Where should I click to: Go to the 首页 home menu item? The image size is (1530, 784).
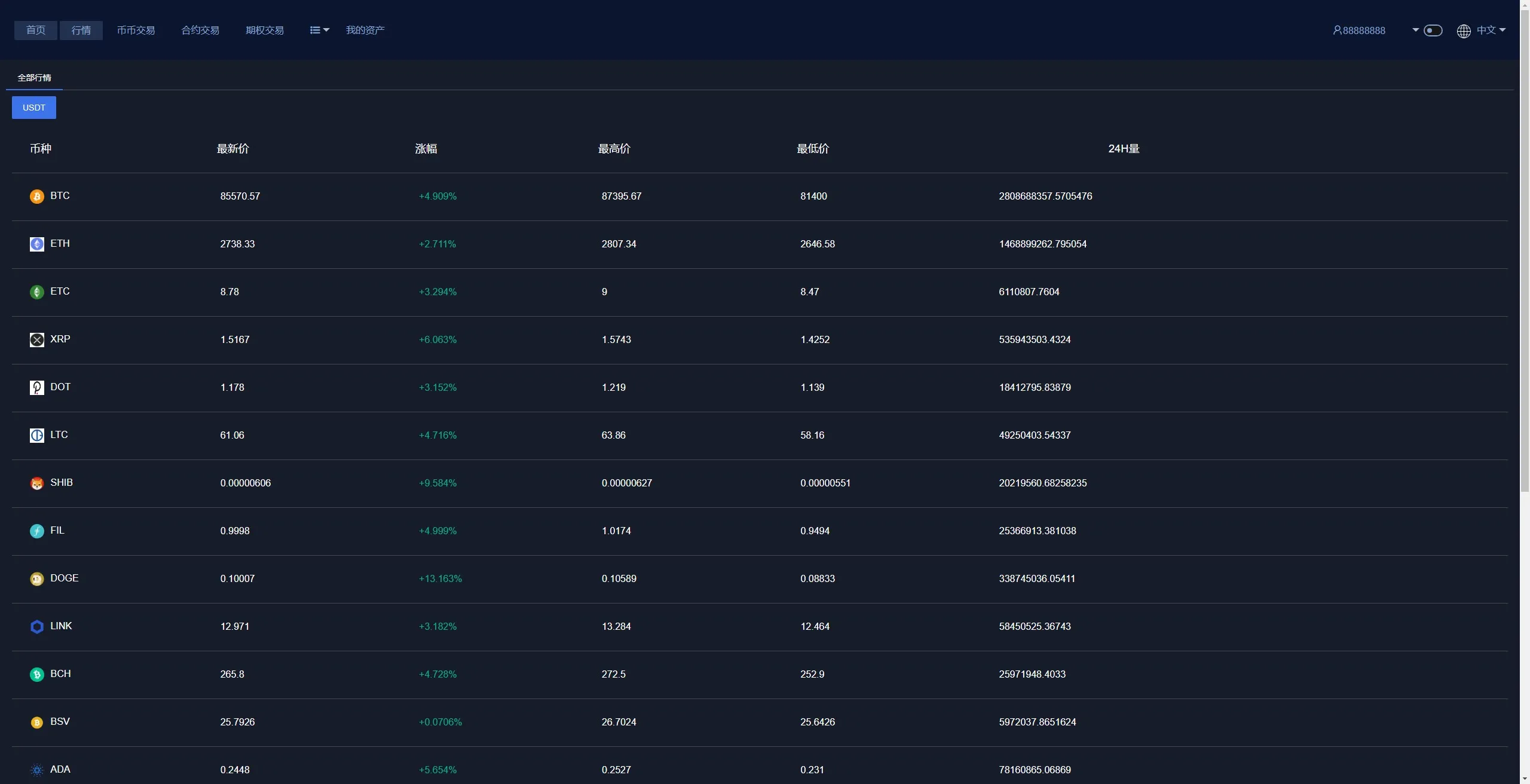[36, 30]
